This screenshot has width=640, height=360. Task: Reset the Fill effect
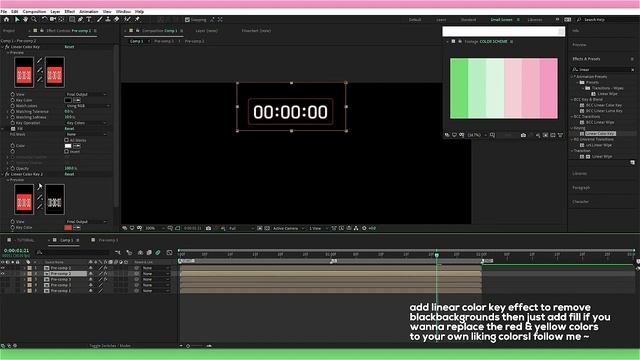(69, 129)
